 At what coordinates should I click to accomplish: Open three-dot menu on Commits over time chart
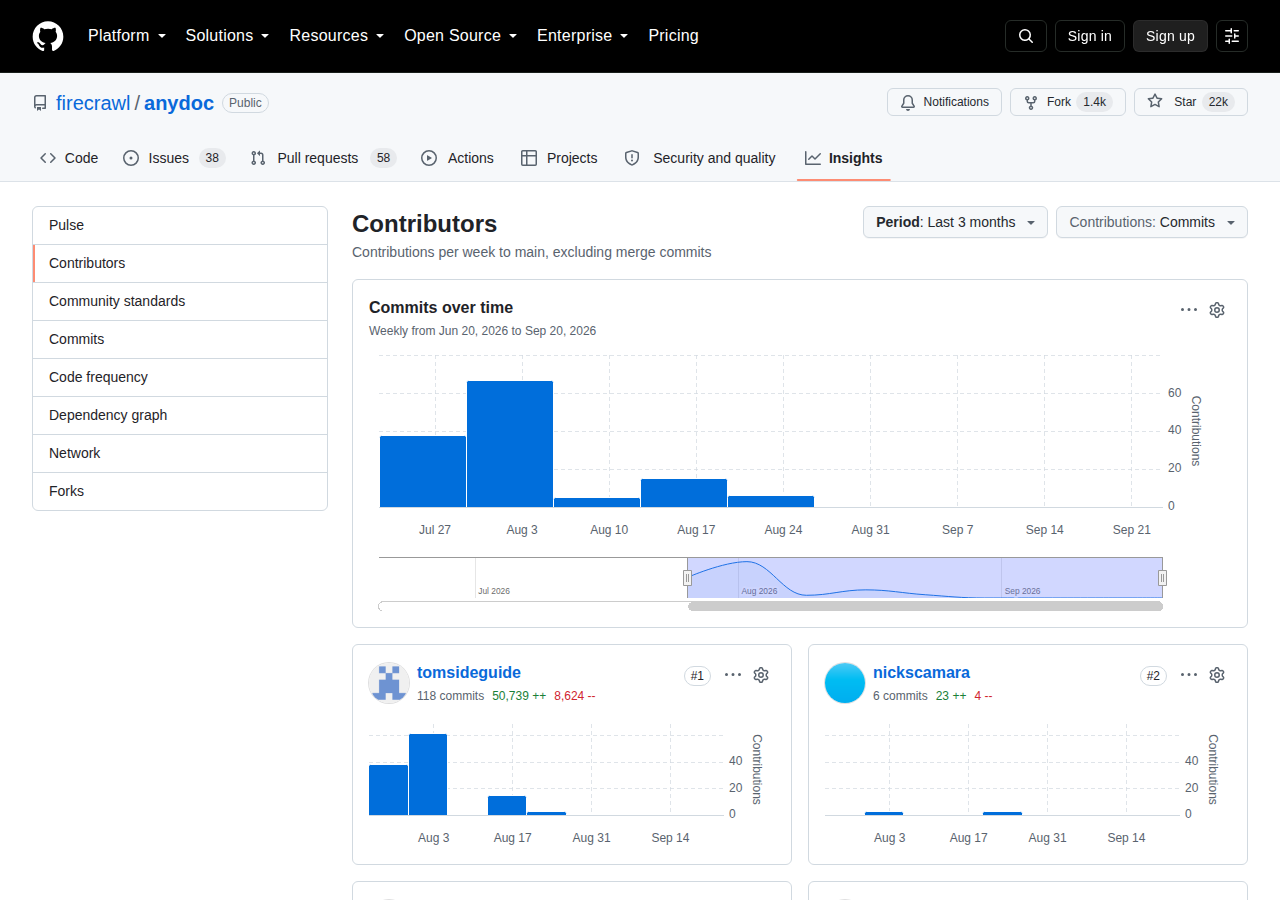[x=1189, y=310]
